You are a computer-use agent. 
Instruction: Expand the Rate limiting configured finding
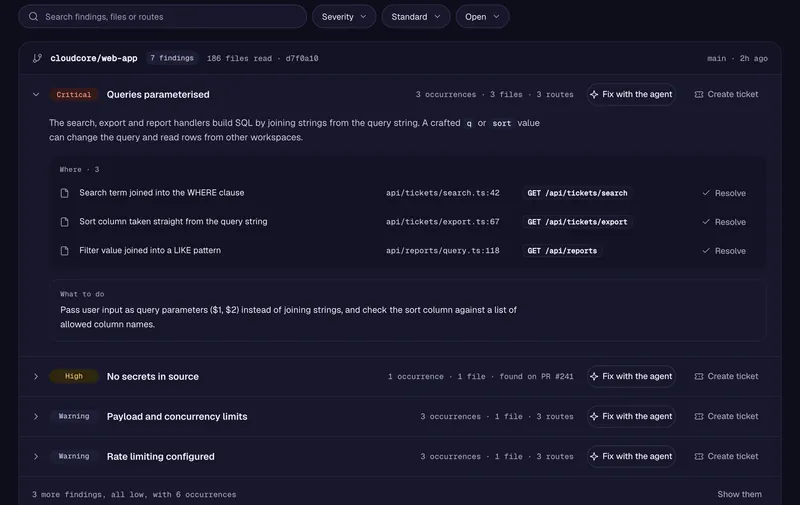[x=36, y=457]
